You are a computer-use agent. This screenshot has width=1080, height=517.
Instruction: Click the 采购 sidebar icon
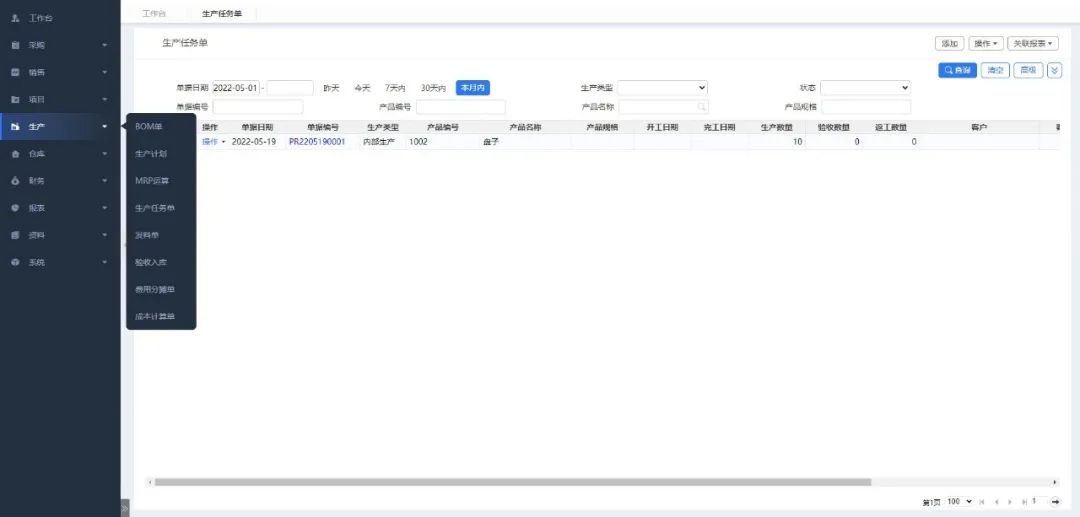click(15, 45)
